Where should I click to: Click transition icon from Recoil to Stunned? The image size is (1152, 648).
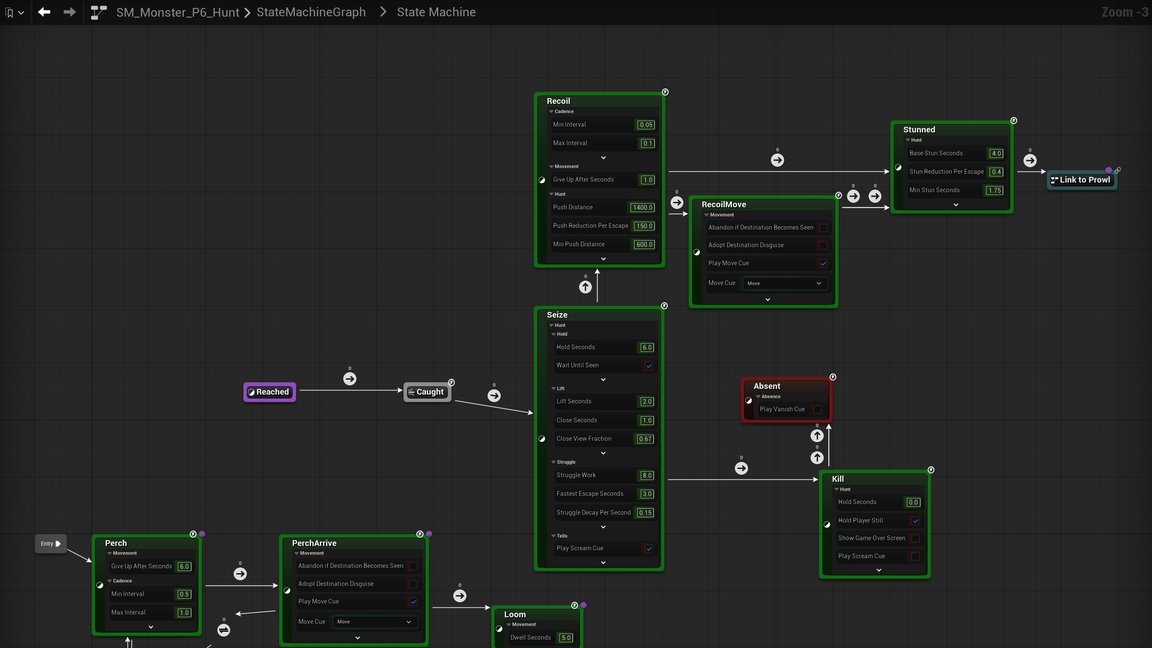(x=777, y=159)
